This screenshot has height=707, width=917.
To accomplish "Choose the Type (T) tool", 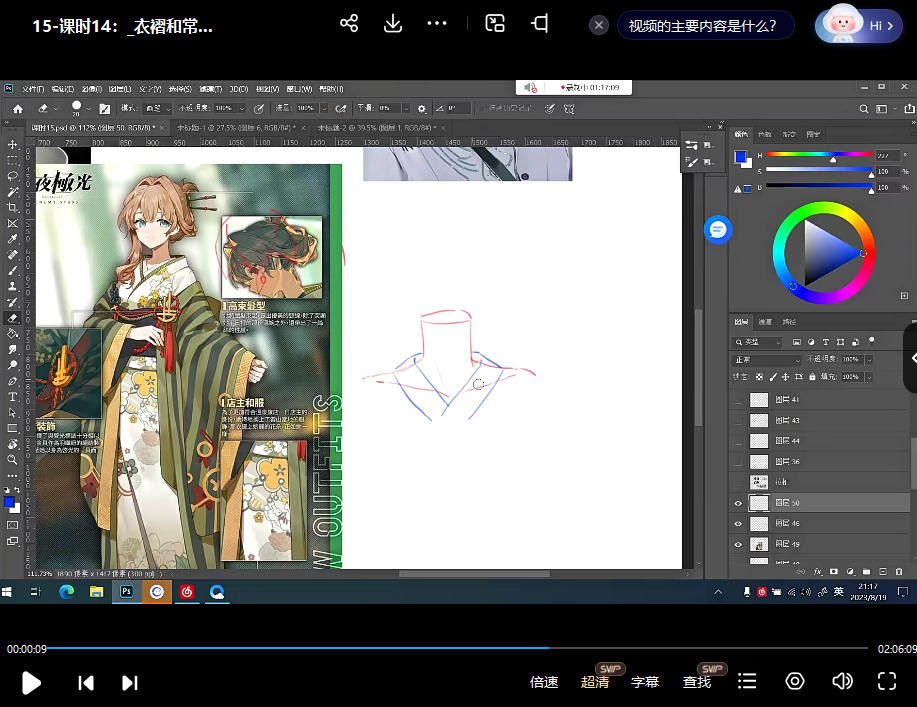I will pos(12,396).
